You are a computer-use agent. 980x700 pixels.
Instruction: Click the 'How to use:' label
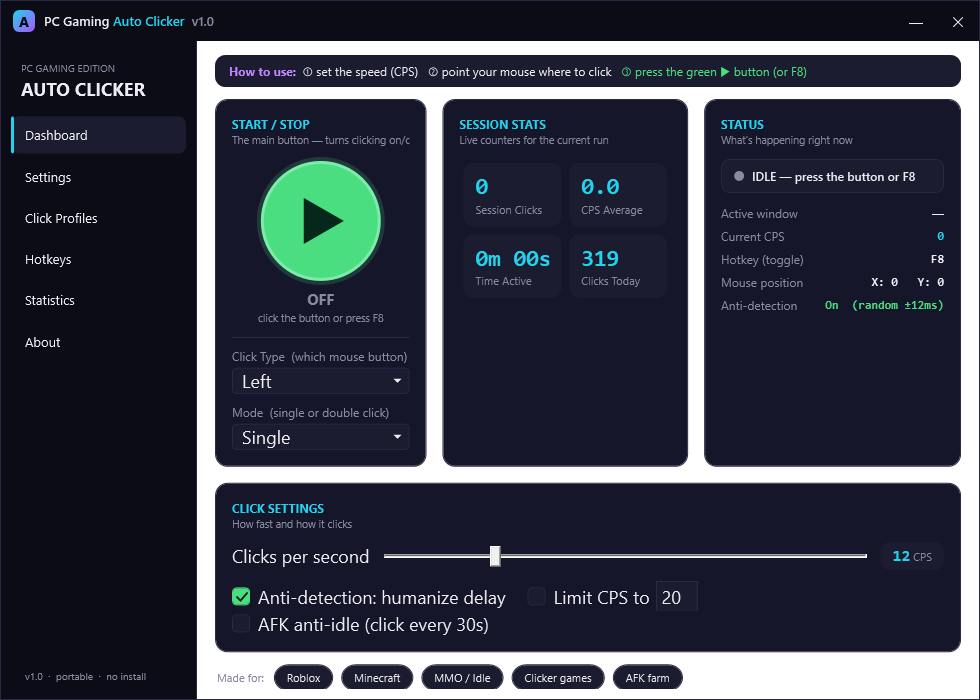262,72
